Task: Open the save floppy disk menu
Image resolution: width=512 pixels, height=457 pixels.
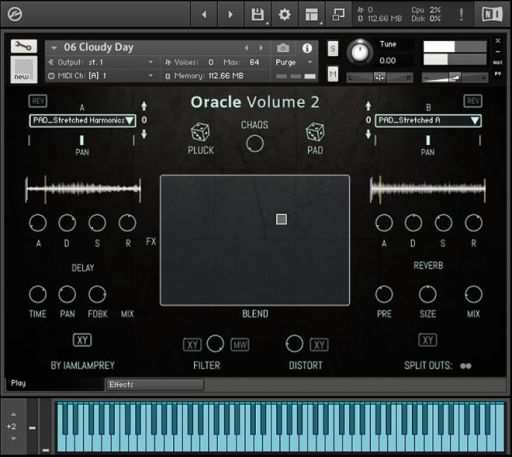Action: tap(258, 14)
